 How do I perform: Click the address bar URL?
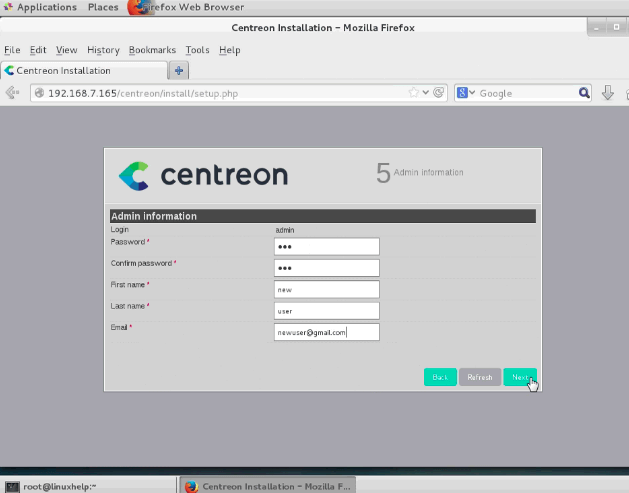point(143,93)
